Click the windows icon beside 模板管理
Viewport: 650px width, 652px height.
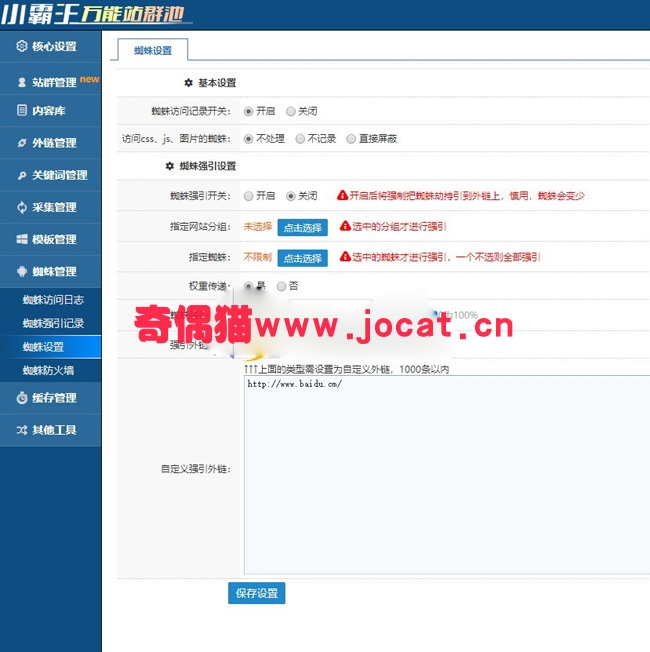(22, 239)
